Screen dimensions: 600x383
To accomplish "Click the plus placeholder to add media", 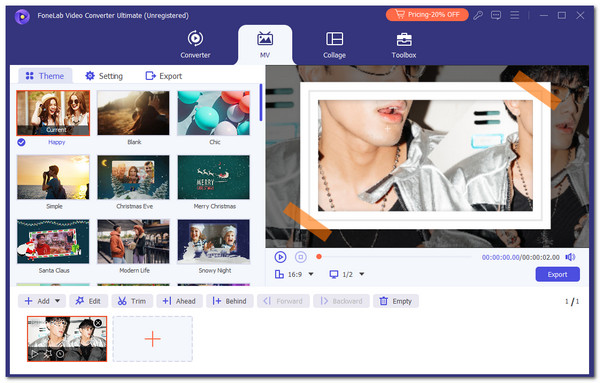I will click(x=152, y=339).
